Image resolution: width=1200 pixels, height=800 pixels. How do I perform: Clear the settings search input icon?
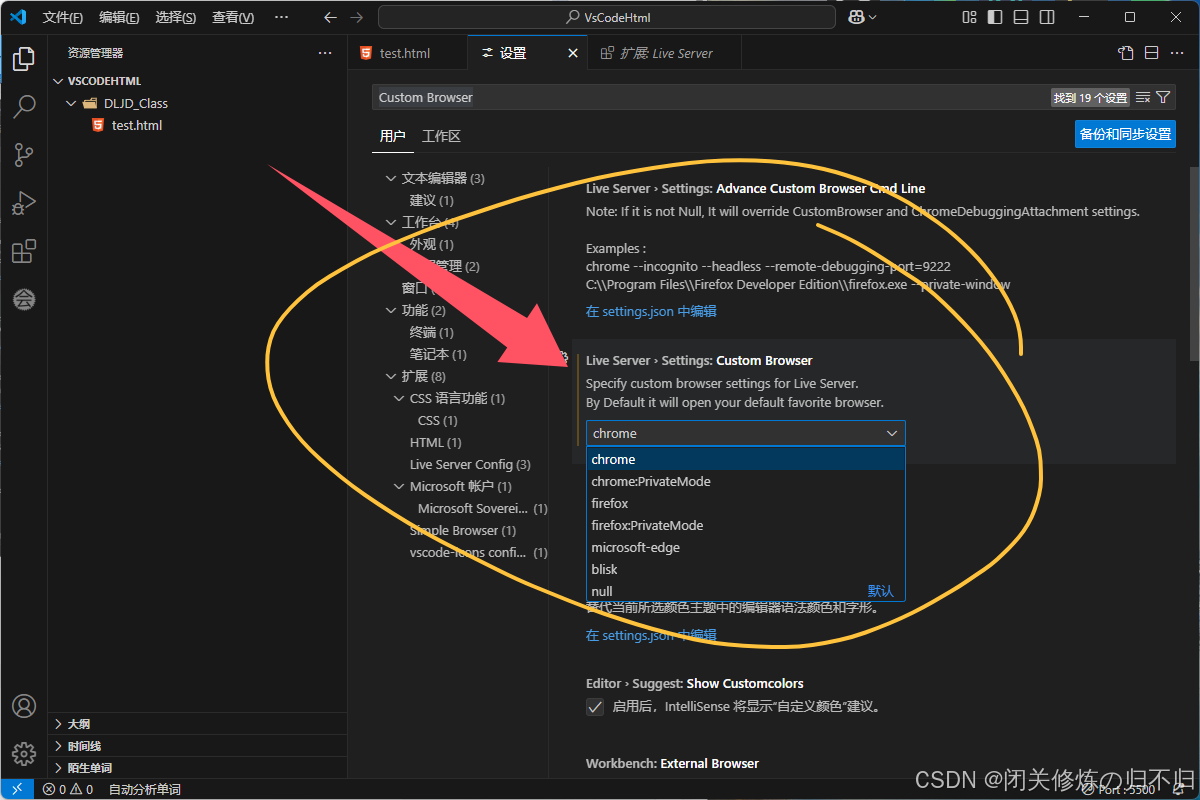(1143, 97)
